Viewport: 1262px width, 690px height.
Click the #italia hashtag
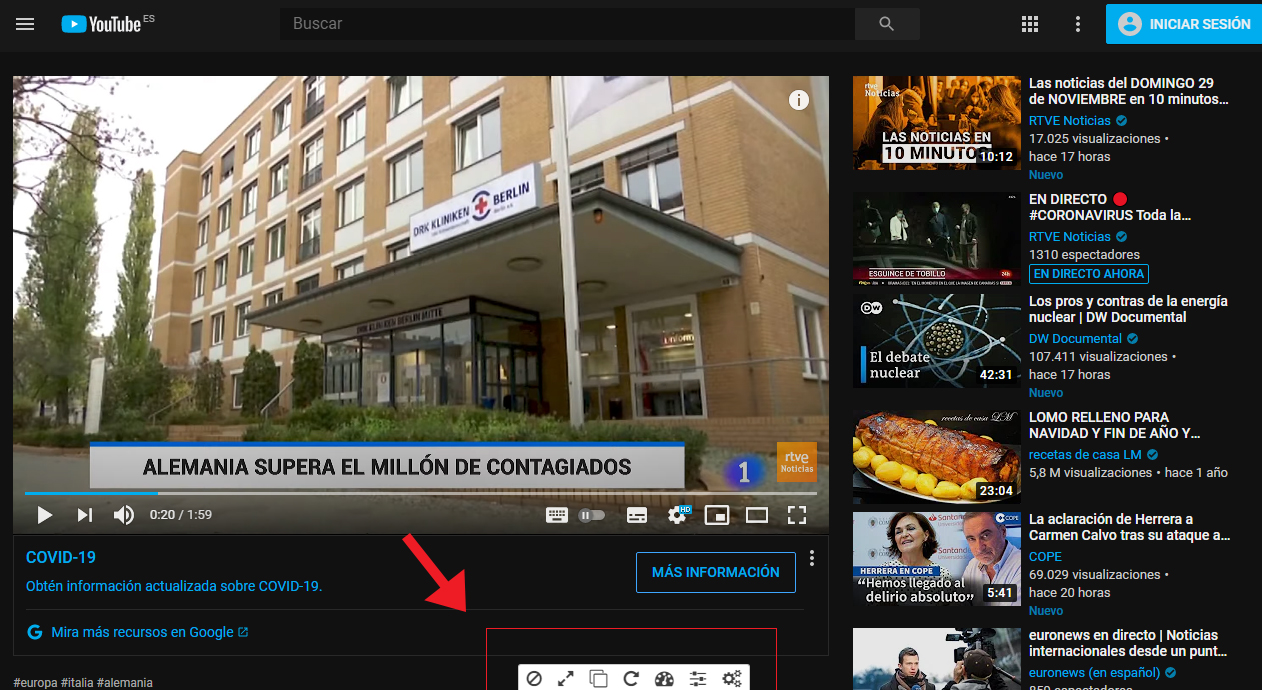[x=77, y=682]
